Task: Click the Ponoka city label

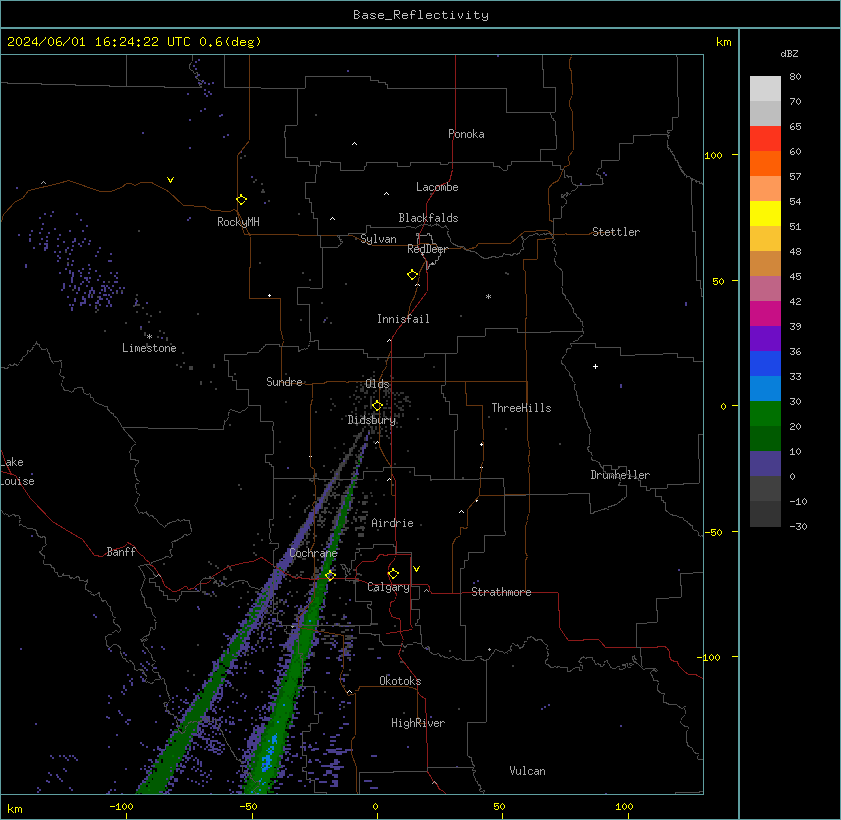Action: click(466, 134)
